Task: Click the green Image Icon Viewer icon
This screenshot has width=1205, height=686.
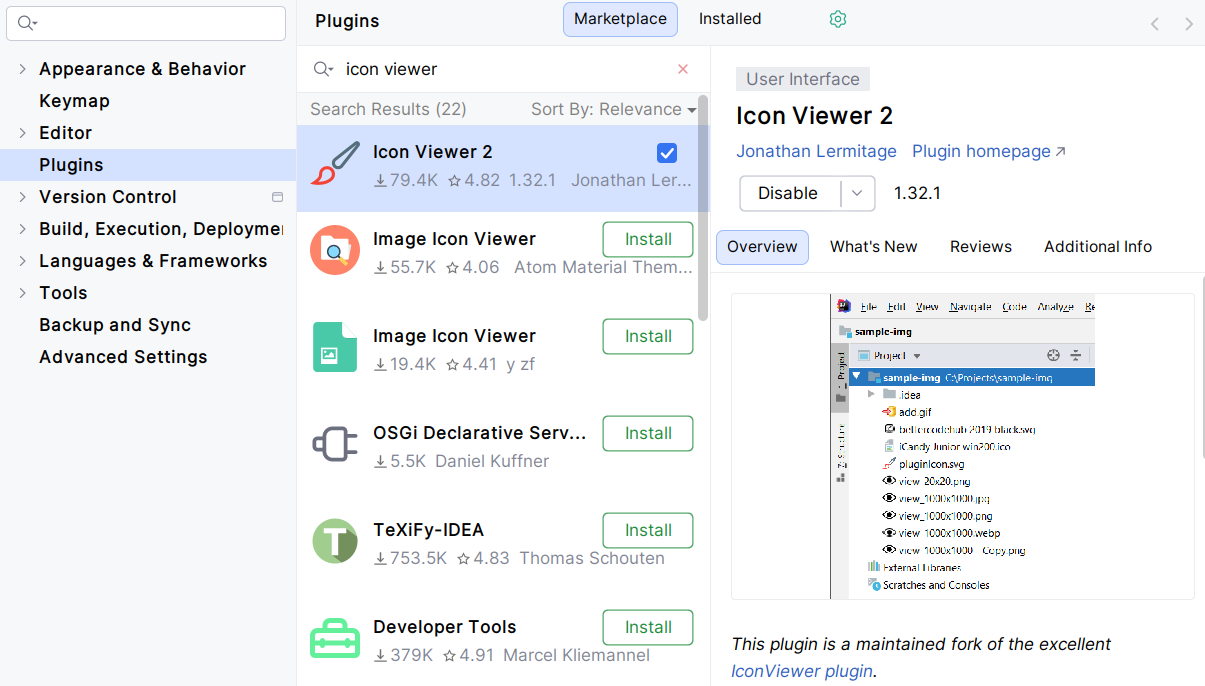Action: [335, 348]
